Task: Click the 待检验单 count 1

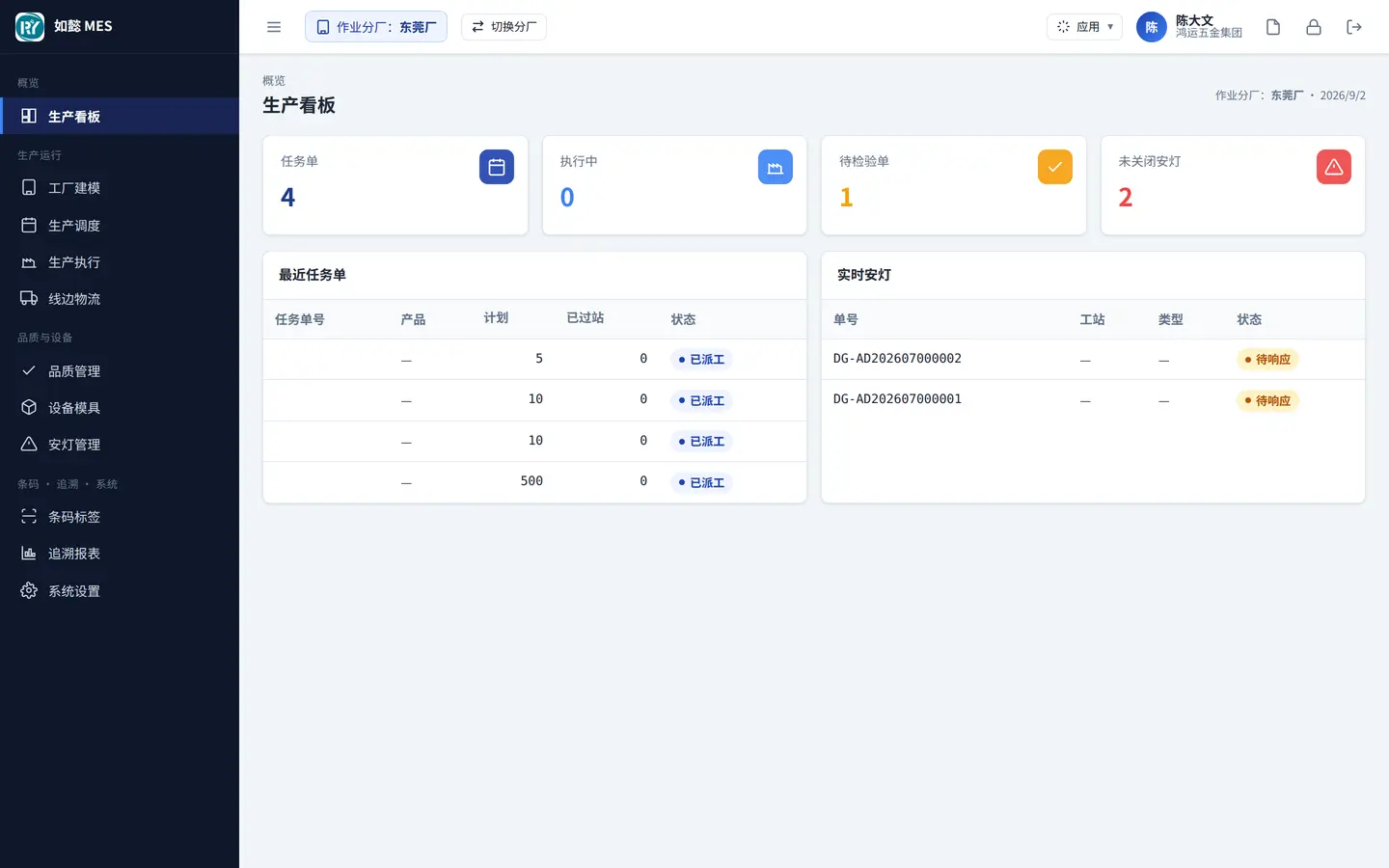Action: (846, 198)
